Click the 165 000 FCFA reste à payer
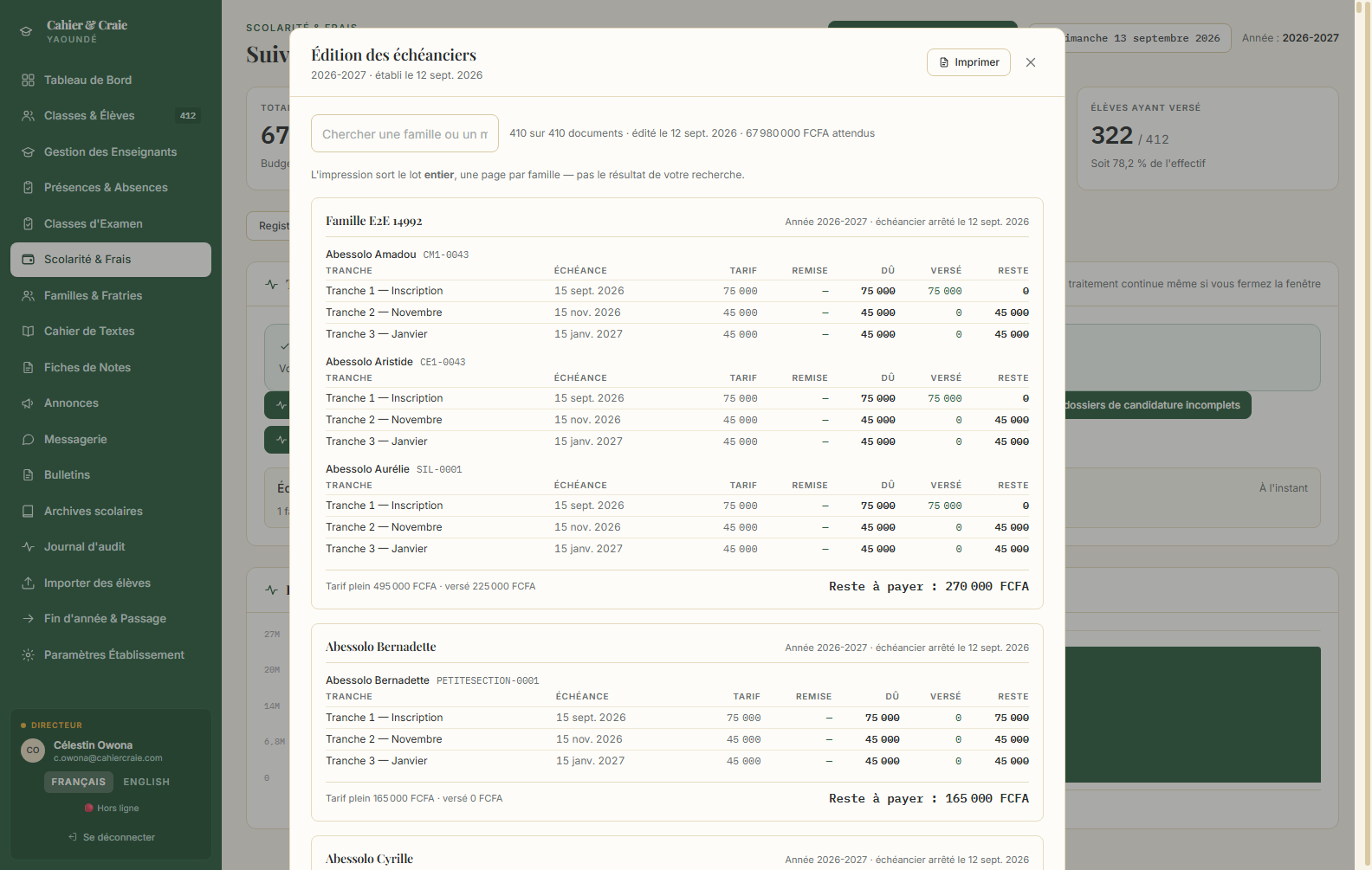 tap(987, 798)
